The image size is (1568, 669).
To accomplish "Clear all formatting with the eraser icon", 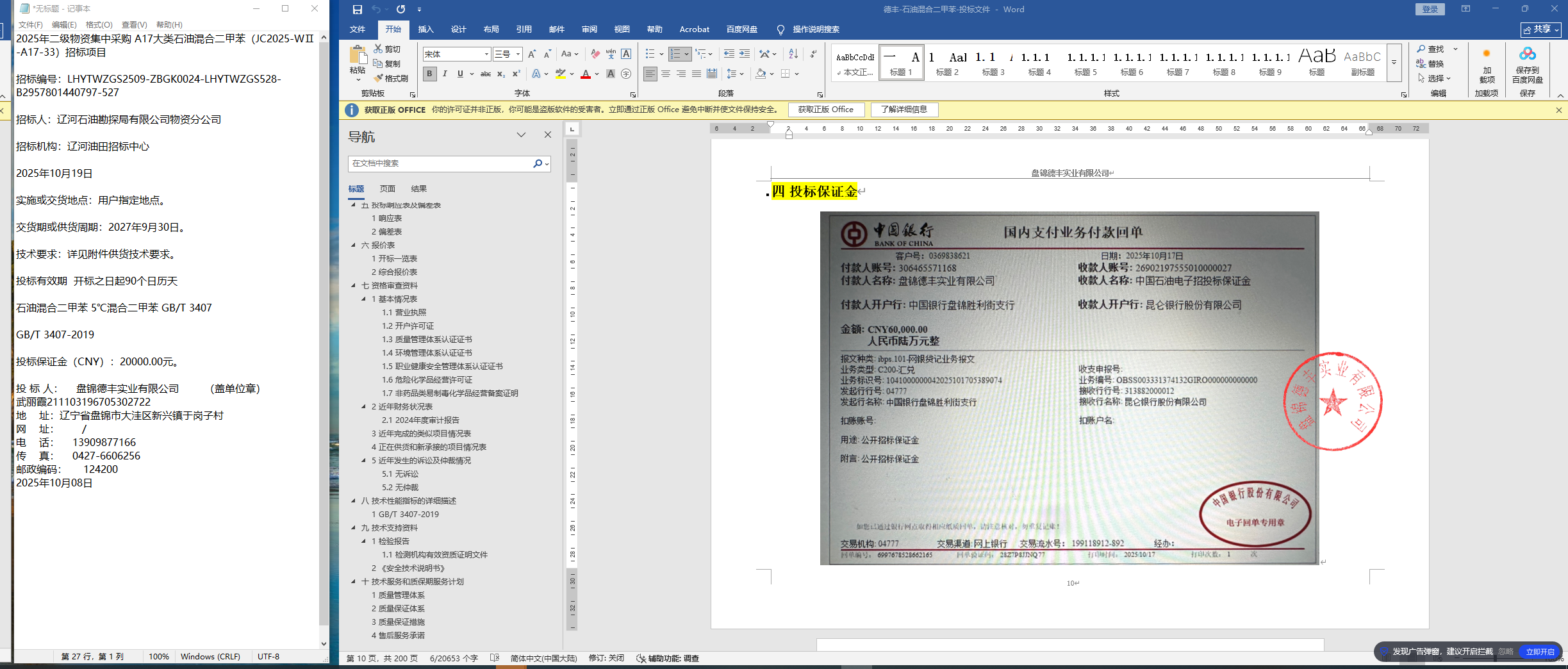I will click(595, 54).
